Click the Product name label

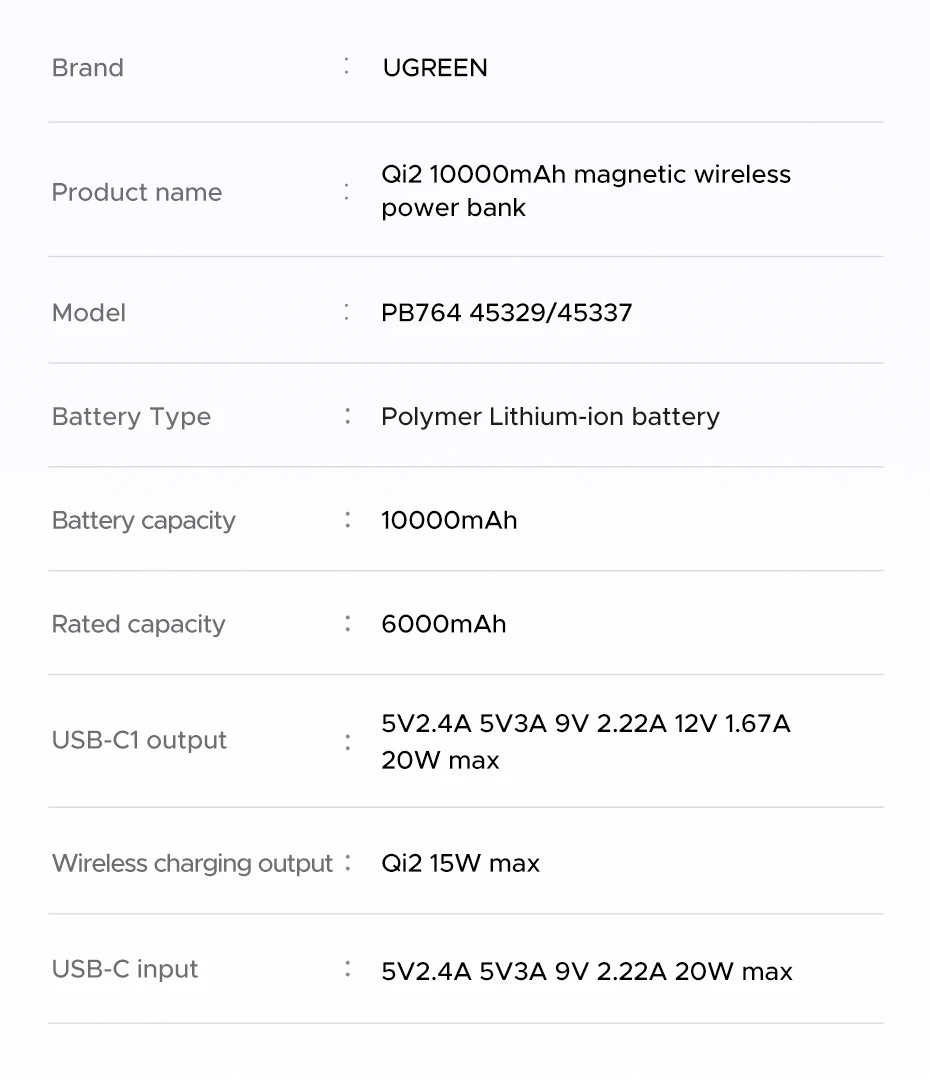click(x=136, y=192)
